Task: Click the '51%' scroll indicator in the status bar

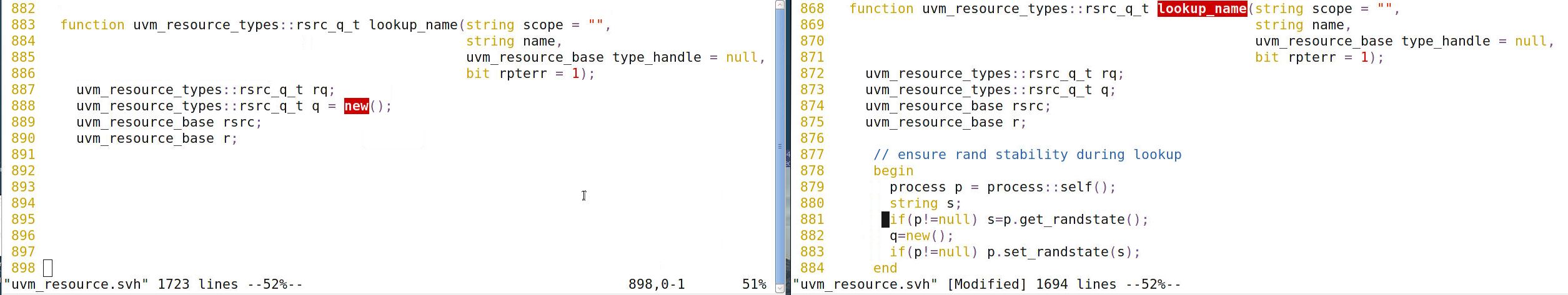Action: coord(754,284)
